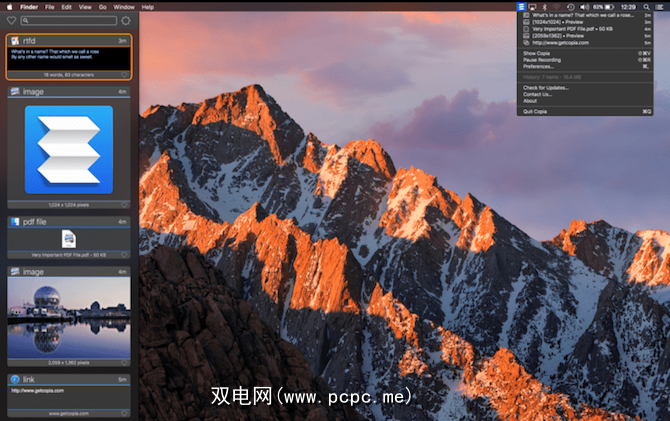Select Show Copia menu item
The height and width of the screenshot is (421, 670).
pyautogui.click(x=585, y=53)
